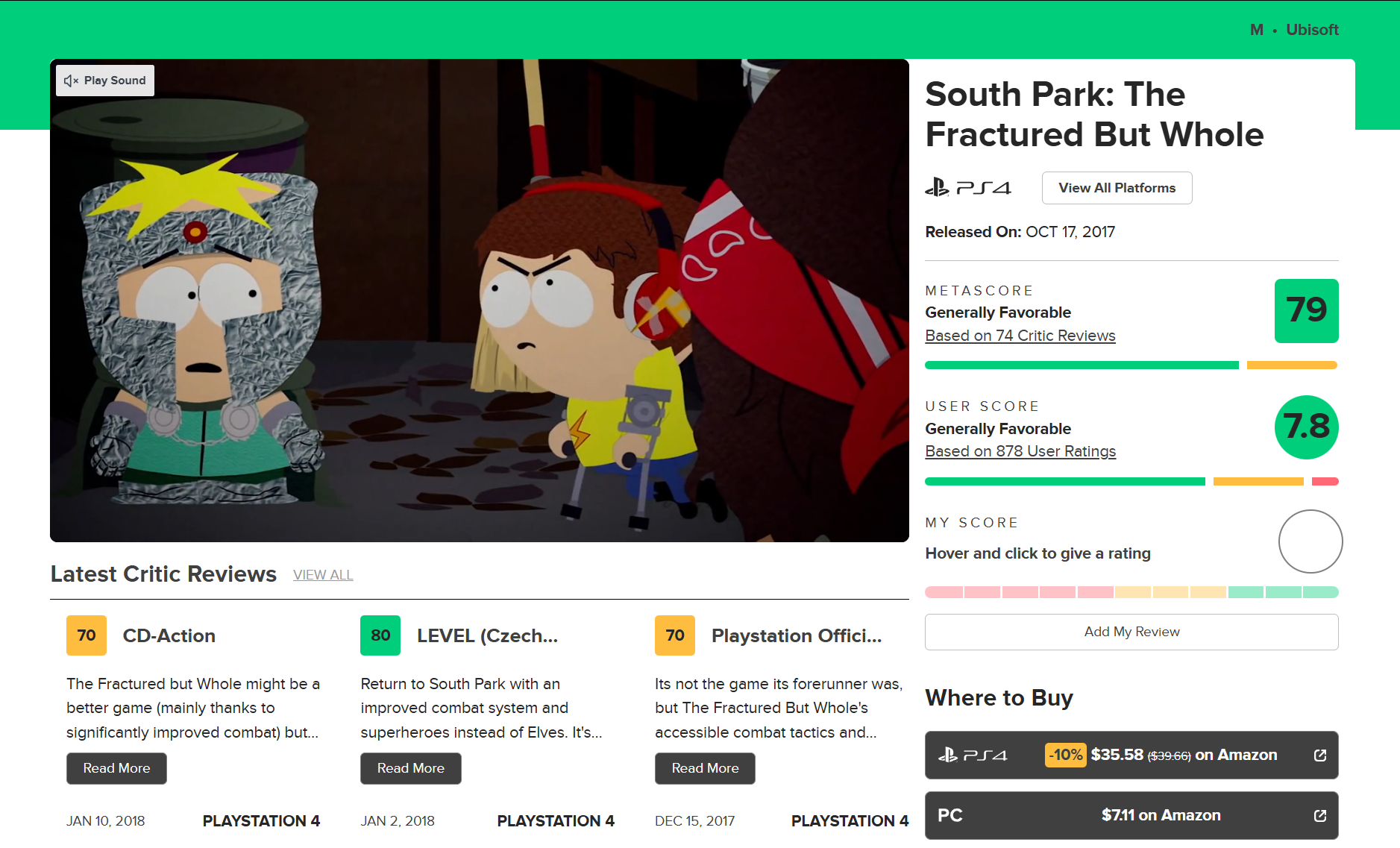Click the South Park game trailer video
Image resolution: width=1400 pixels, height=848 pixels.
point(479,313)
